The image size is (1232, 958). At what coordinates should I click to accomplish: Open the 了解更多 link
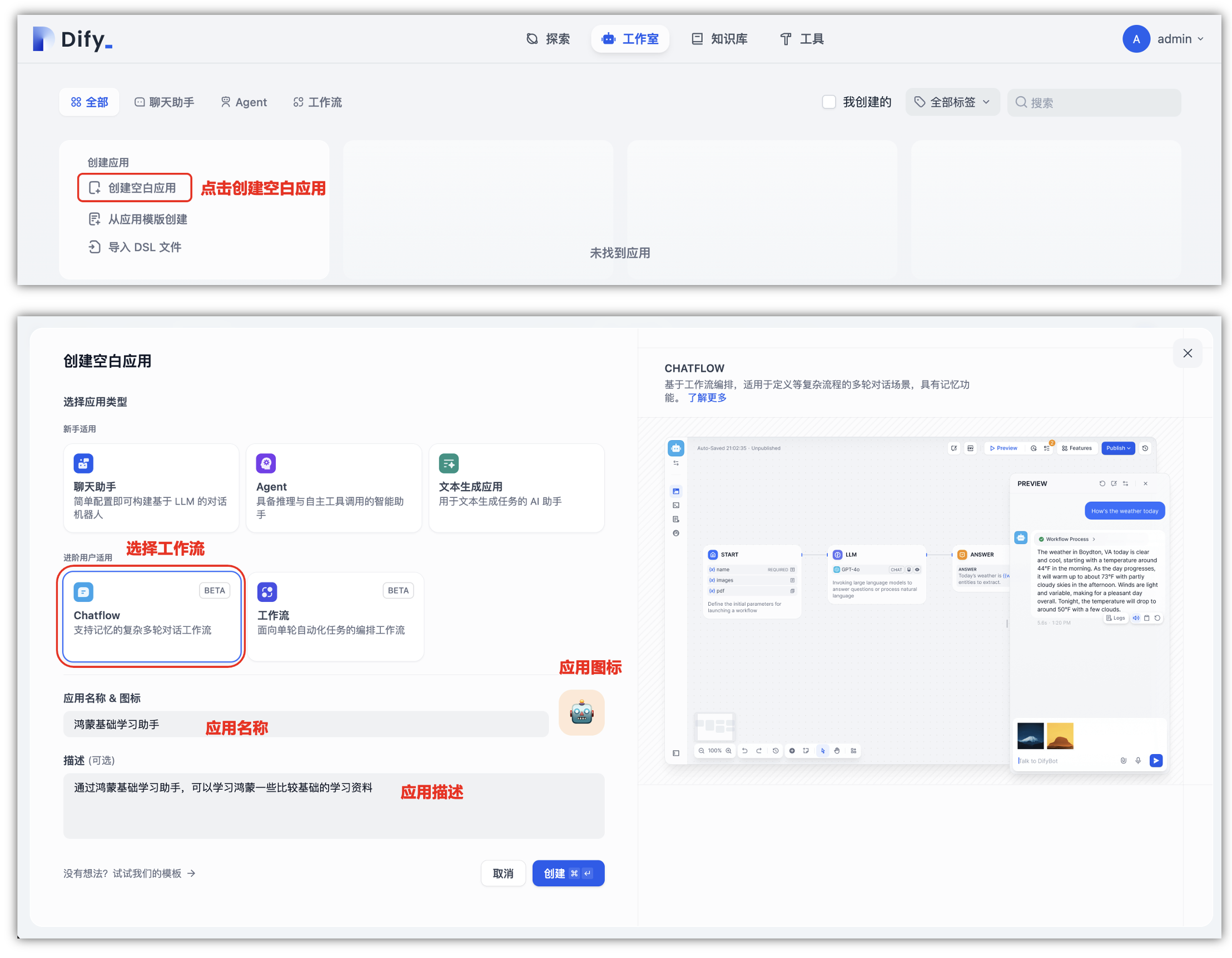707,397
